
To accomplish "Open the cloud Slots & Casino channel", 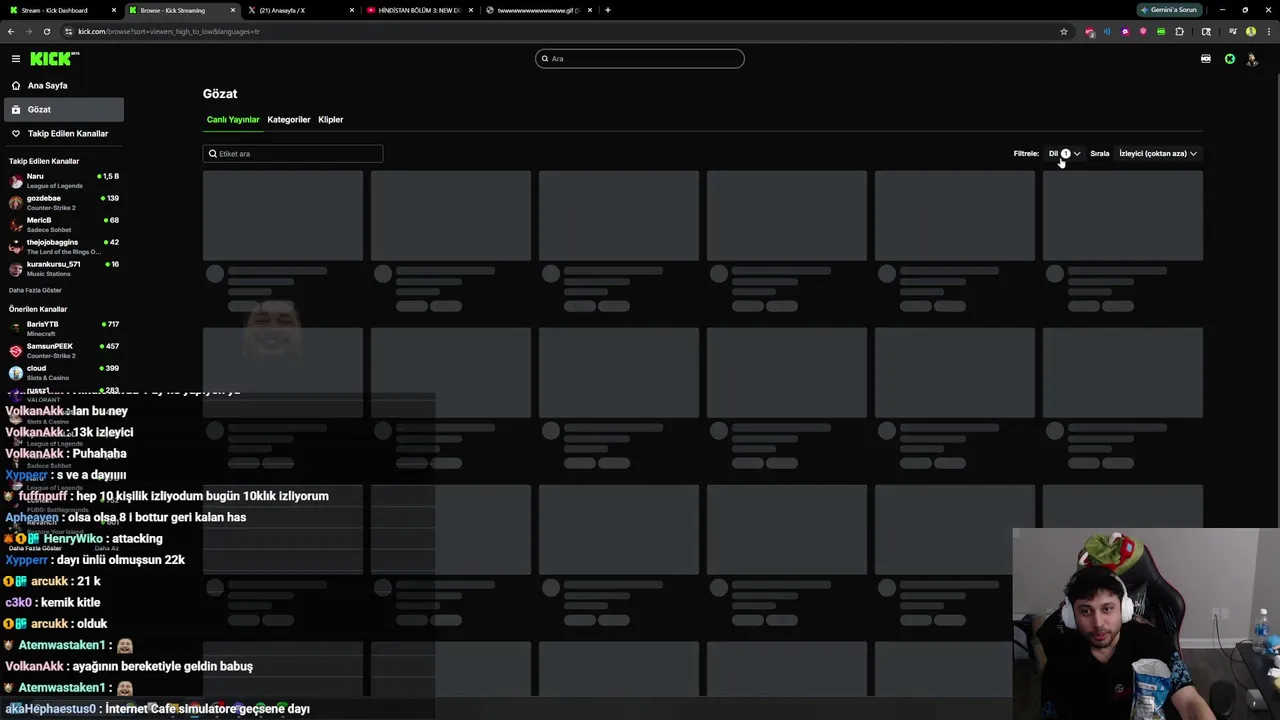I will click(x=64, y=373).
